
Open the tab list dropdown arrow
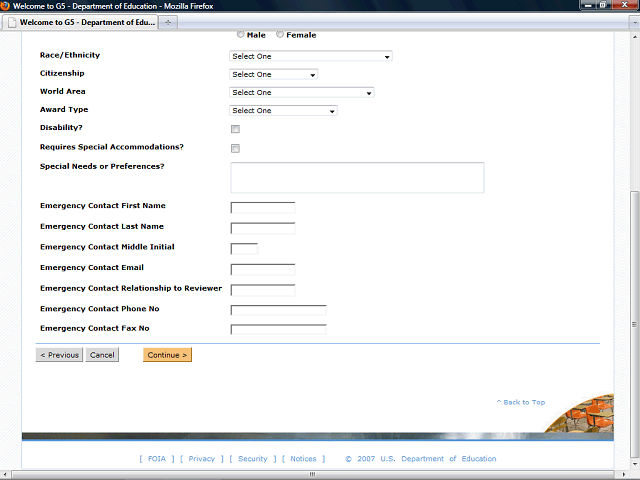point(635,23)
